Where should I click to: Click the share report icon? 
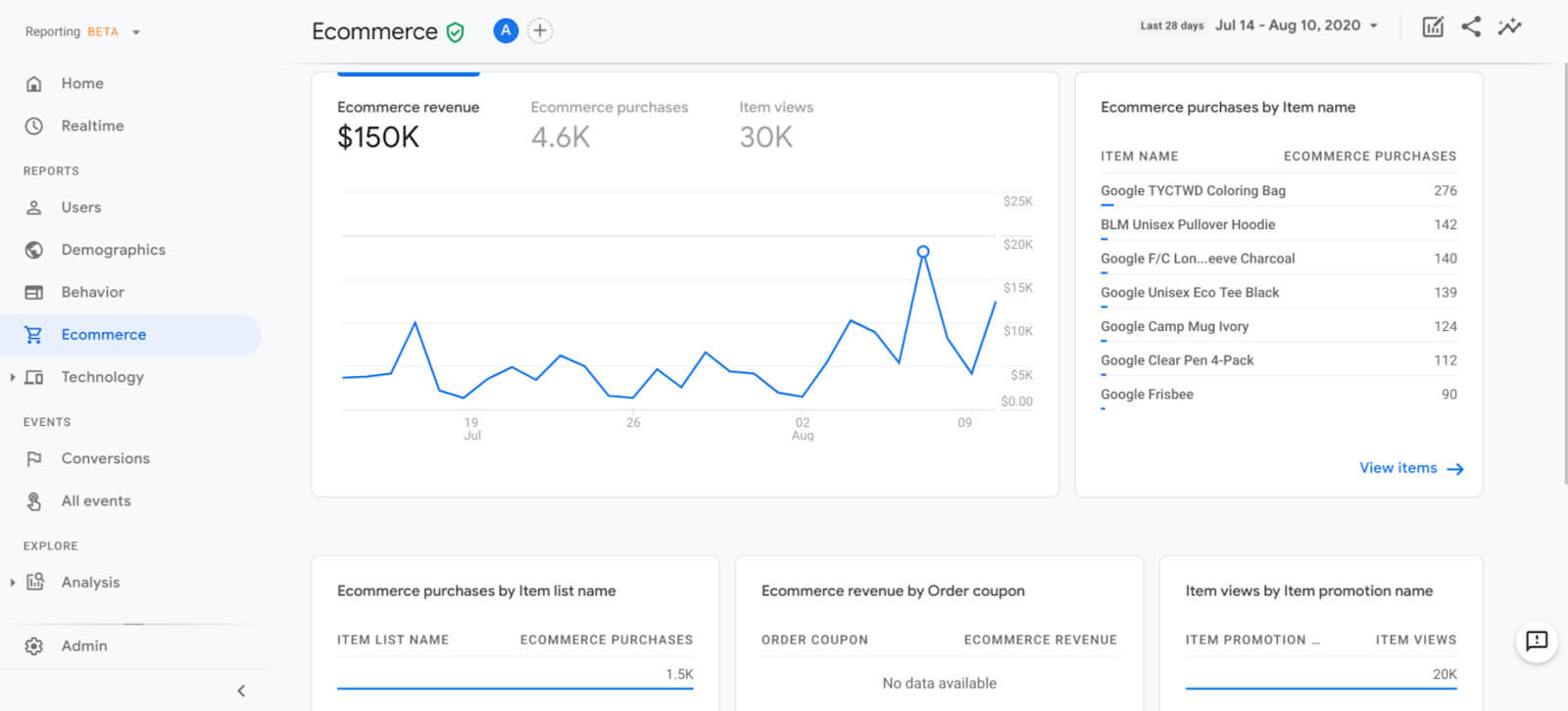click(1471, 26)
